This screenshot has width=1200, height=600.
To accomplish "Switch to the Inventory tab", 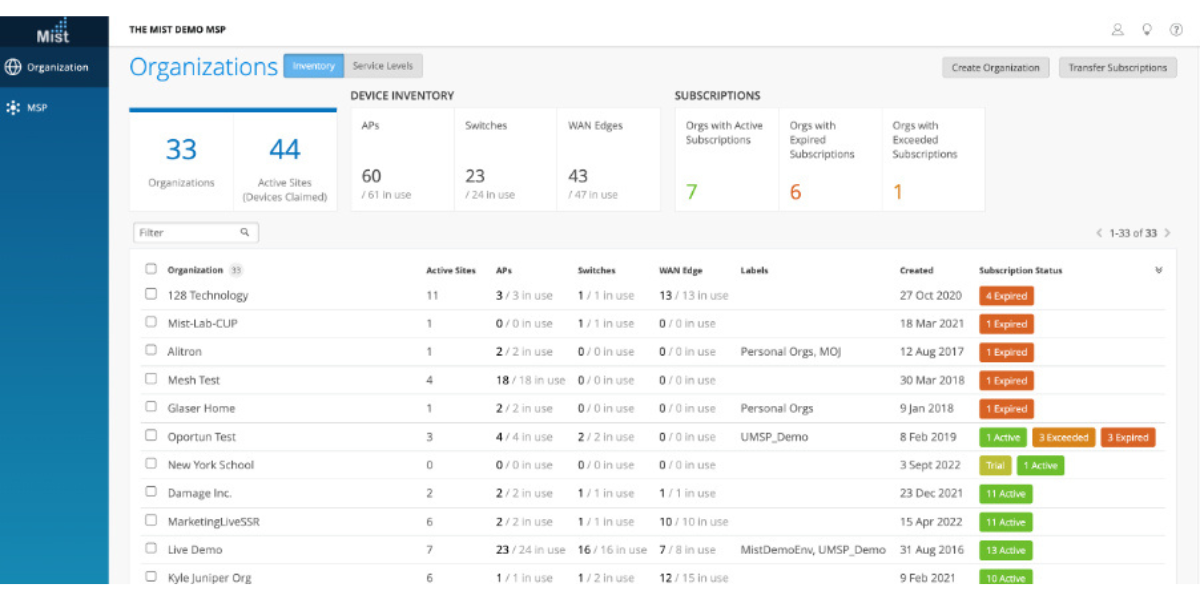I will pos(314,66).
